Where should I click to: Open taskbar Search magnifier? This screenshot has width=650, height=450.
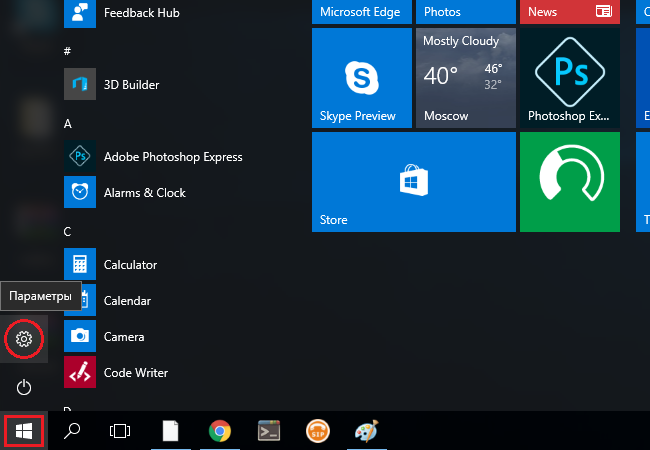tap(72, 431)
